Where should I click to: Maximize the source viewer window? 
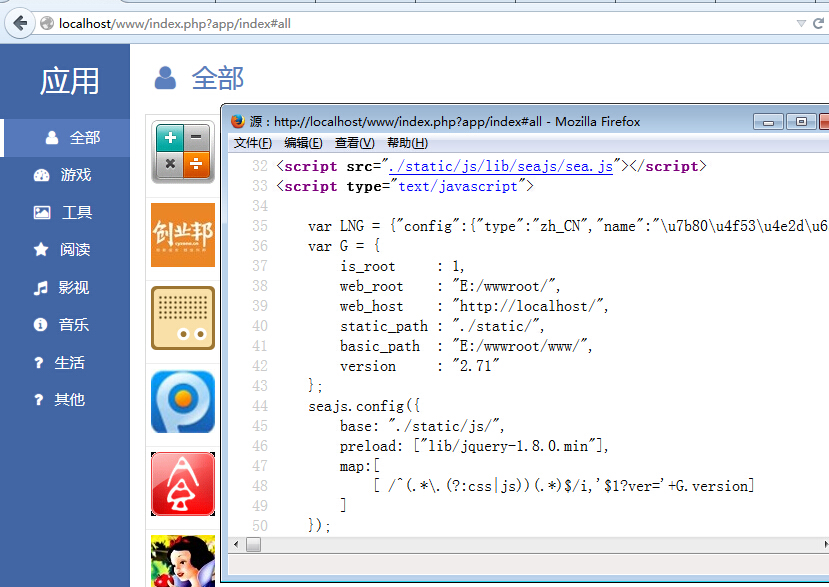click(801, 122)
